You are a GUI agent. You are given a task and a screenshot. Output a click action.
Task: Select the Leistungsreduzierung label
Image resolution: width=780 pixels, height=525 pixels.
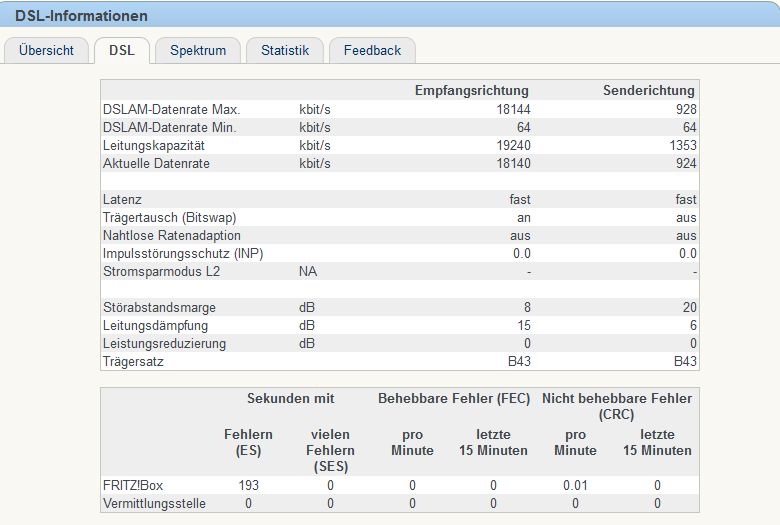coord(164,344)
